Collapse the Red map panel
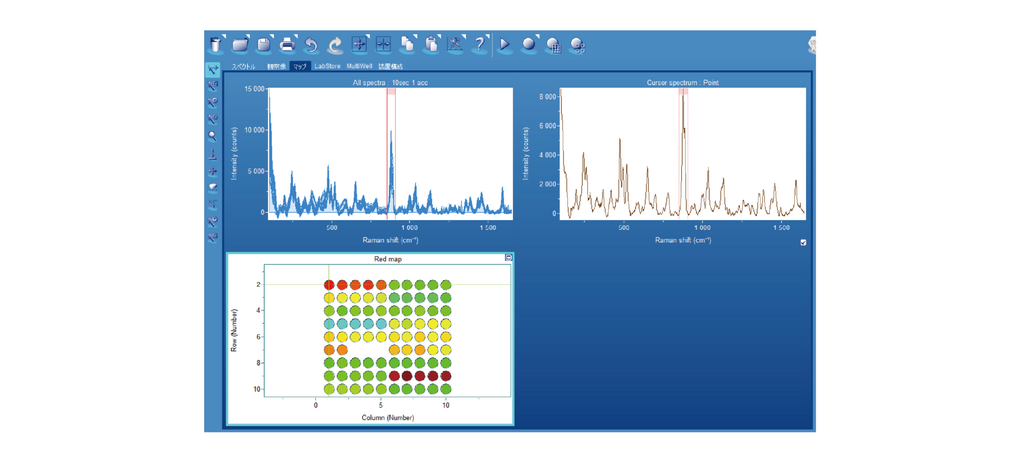 click(x=508, y=258)
